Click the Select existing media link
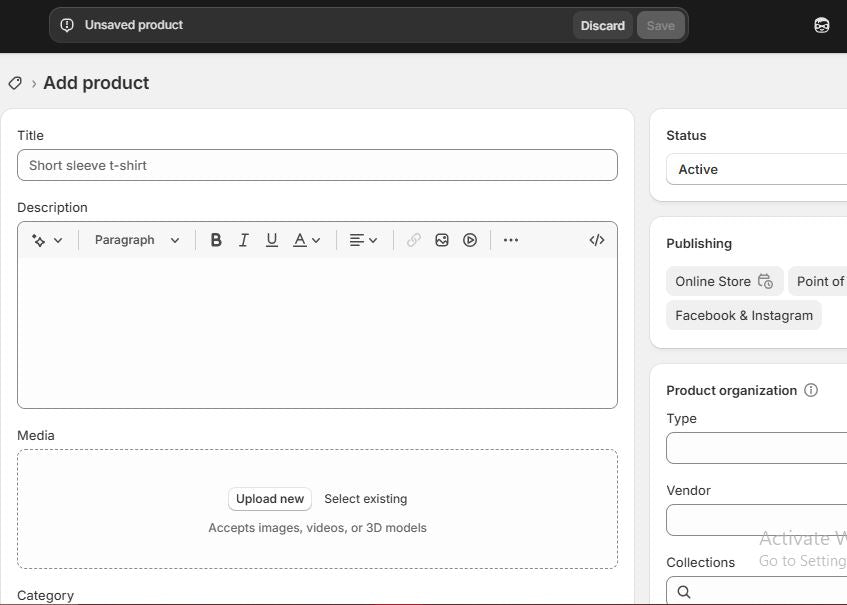The width and height of the screenshot is (847, 605). (365, 499)
